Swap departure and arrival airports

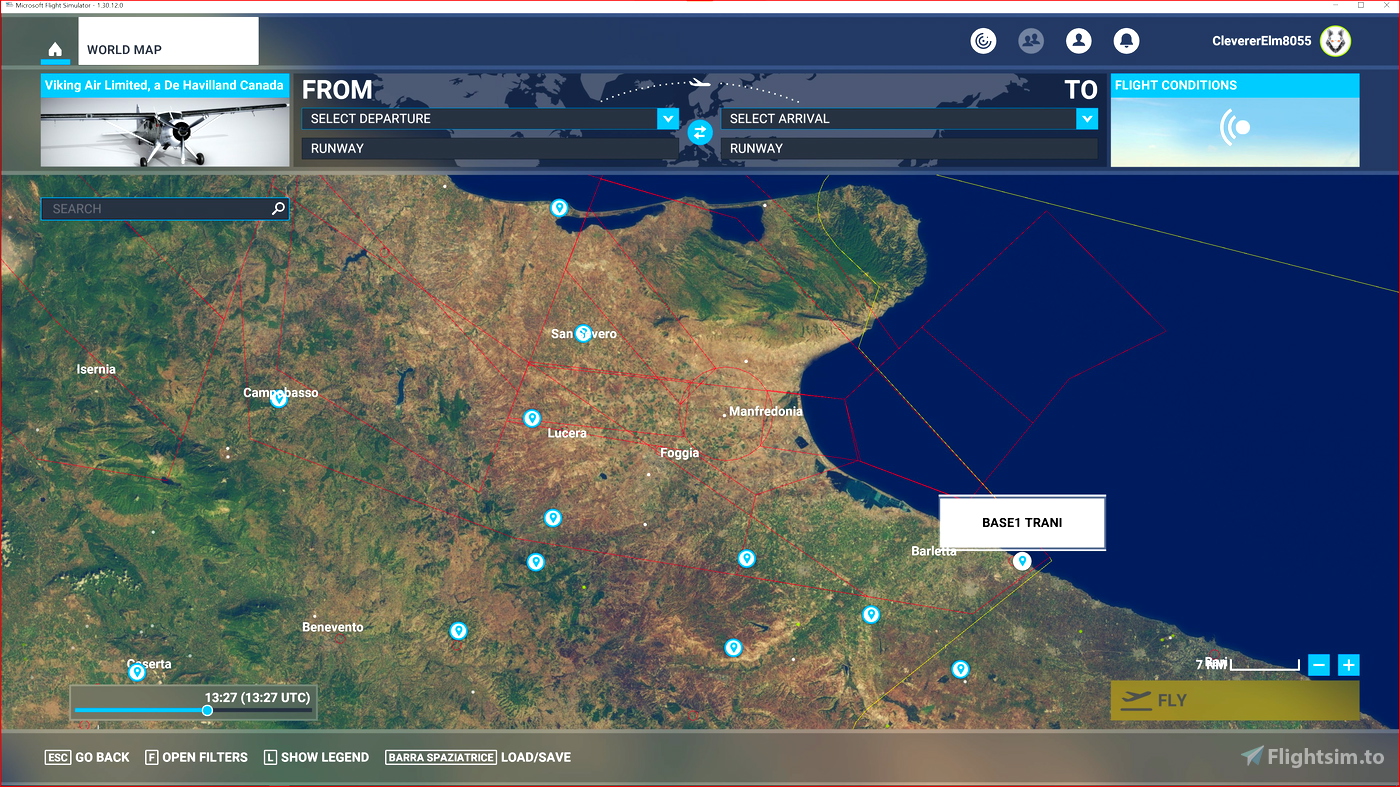[700, 132]
